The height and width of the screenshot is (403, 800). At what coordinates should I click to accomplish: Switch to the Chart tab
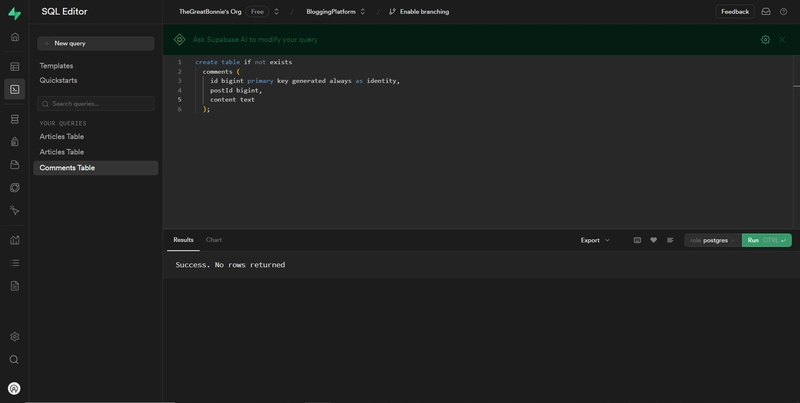click(214, 240)
